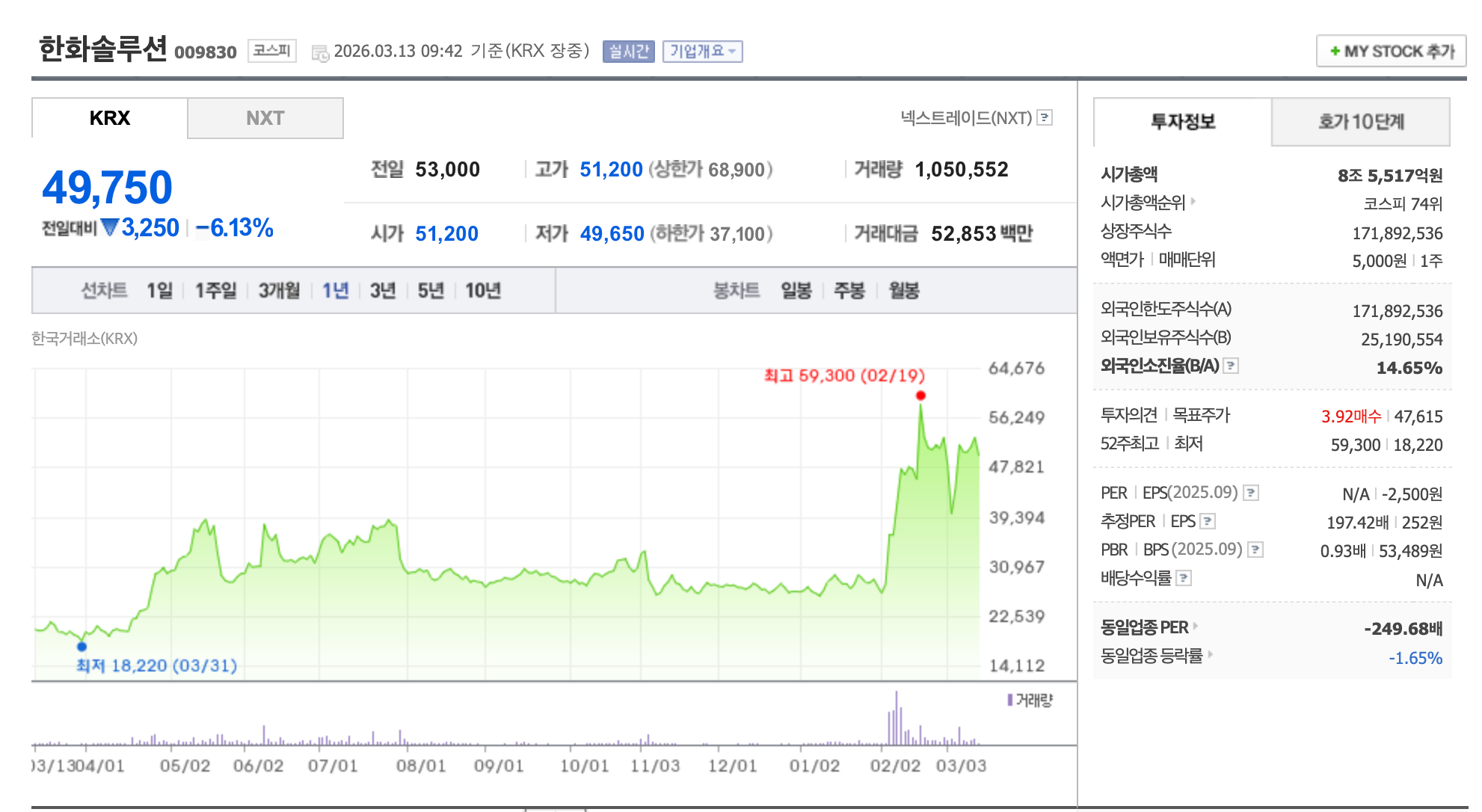Click plus icon on MY STOCK 추가

point(1335,52)
